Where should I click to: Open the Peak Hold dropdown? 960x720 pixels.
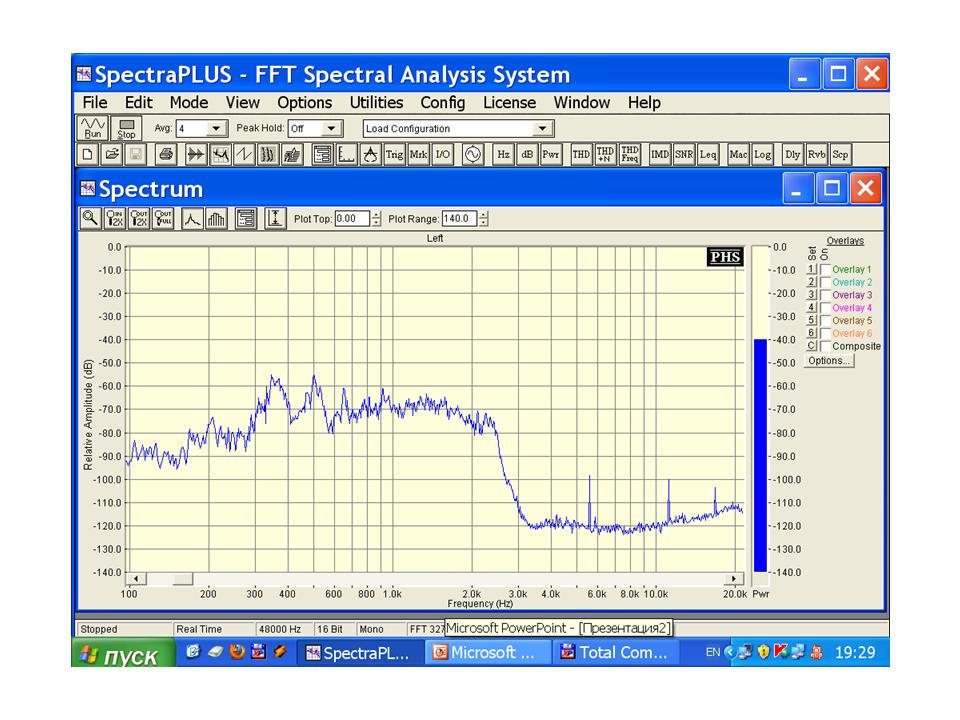tap(331, 129)
